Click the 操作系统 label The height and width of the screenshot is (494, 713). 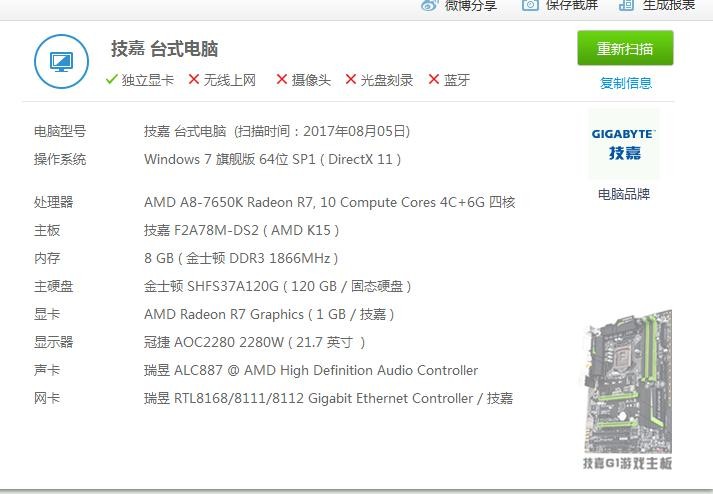click(x=60, y=159)
